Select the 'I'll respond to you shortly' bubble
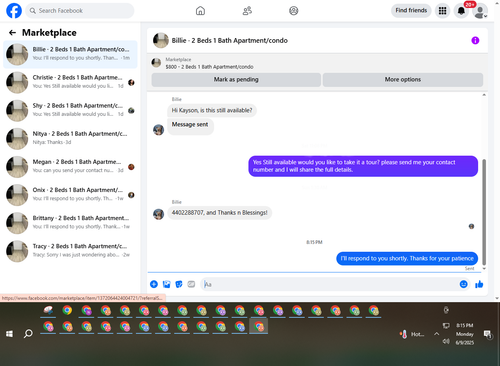The width and height of the screenshot is (500, 366). 407,258
